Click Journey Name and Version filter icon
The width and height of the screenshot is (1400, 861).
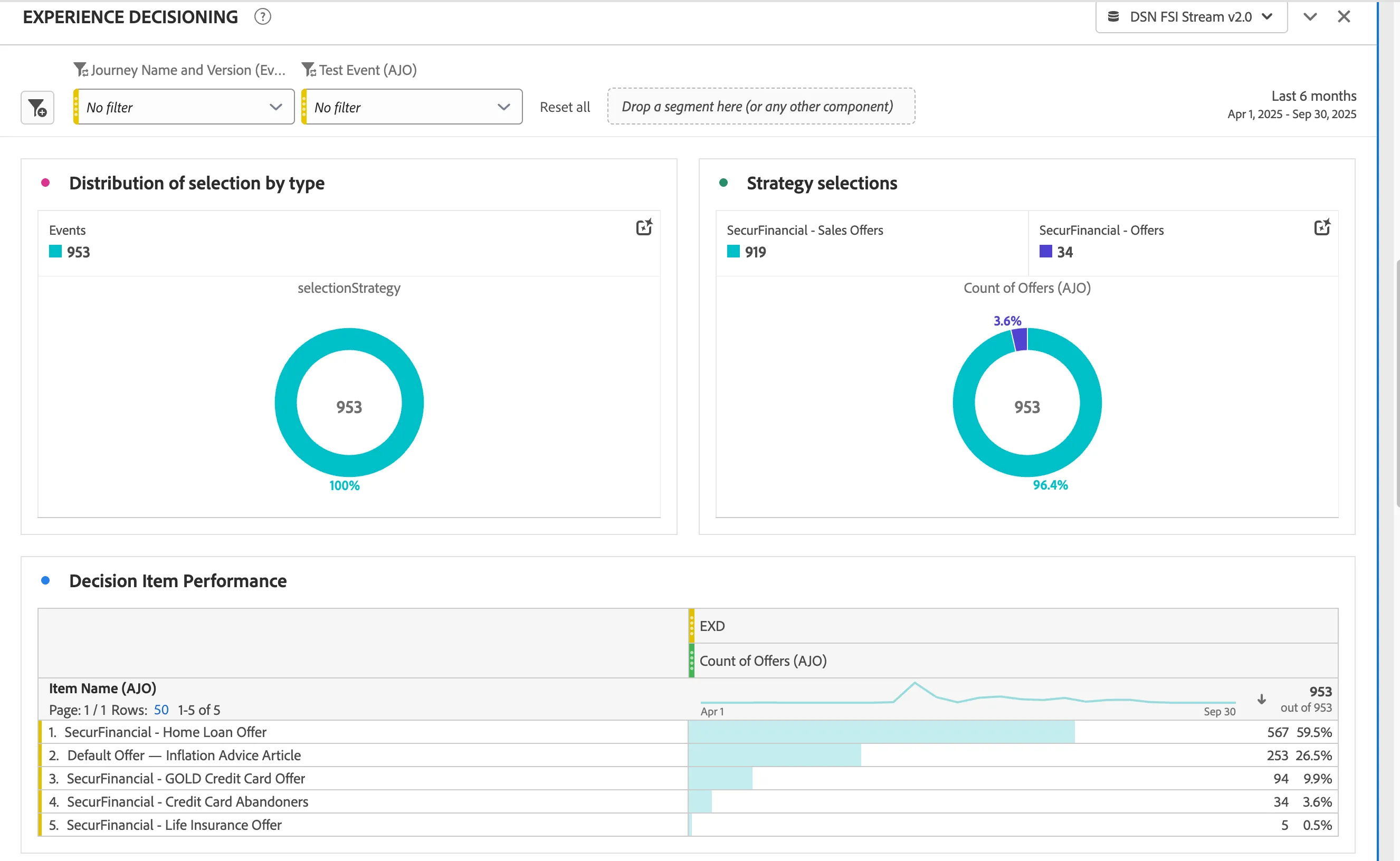tap(81, 70)
